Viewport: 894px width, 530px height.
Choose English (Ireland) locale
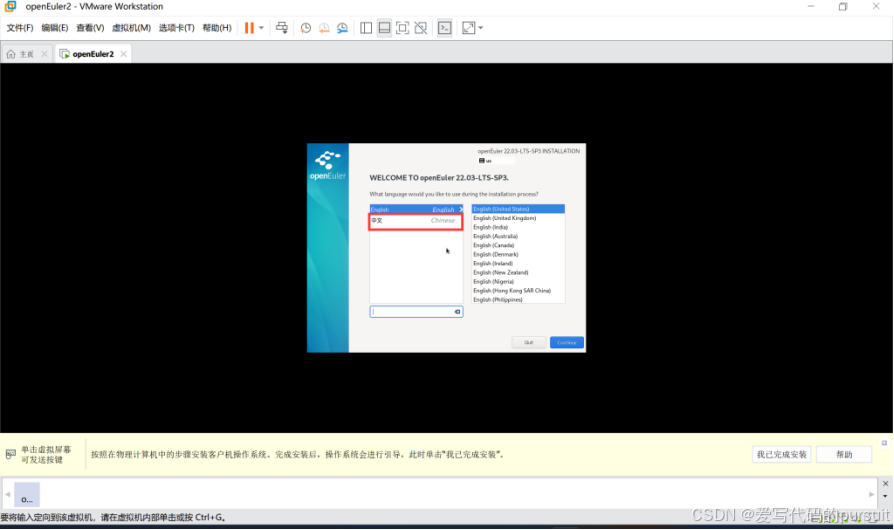(518, 264)
